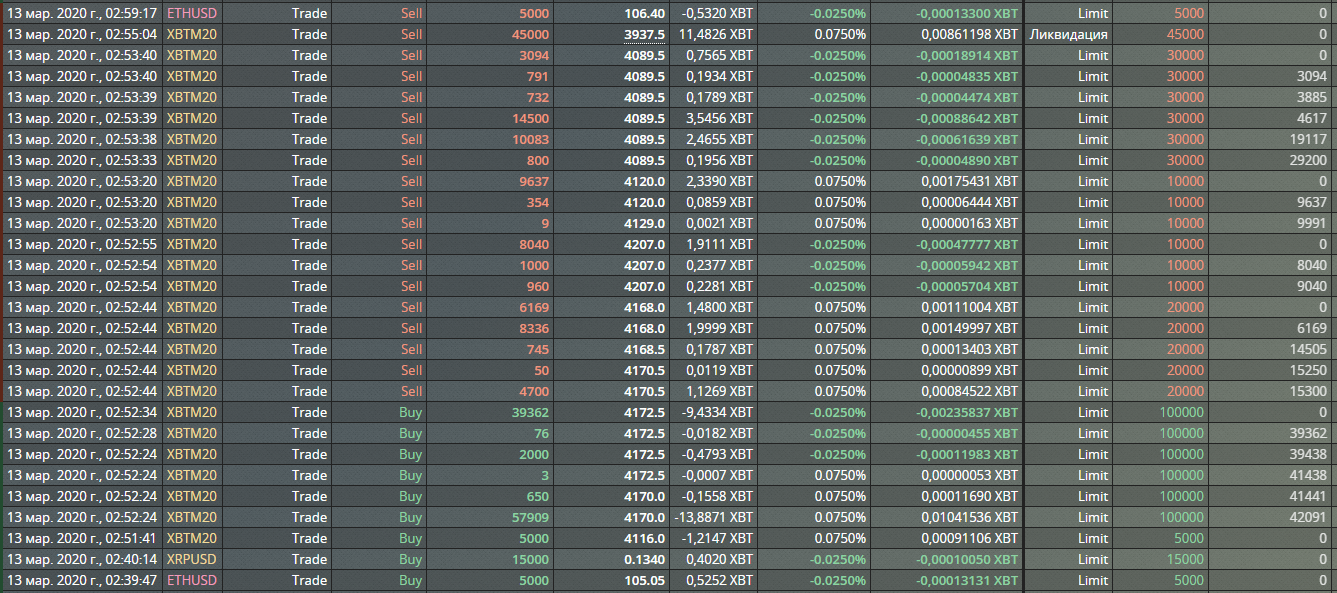Open the ETHUSD symbol in the 02:59:17 row

click(x=192, y=14)
